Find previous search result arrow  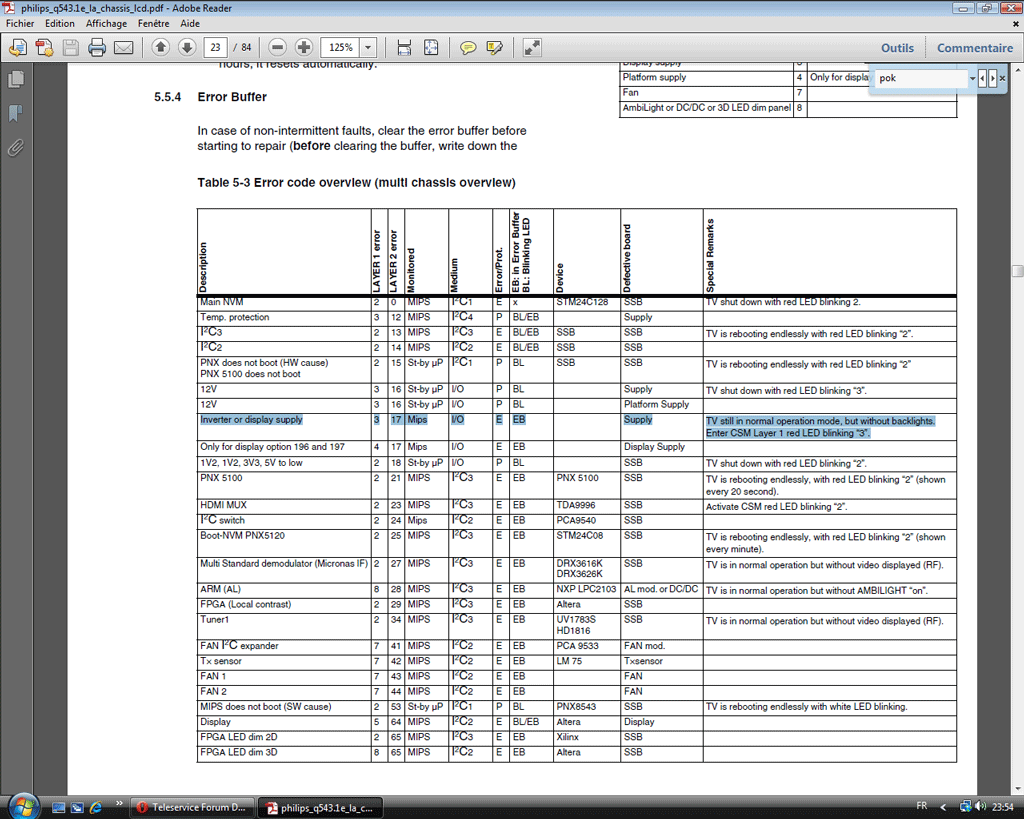[x=982, y=78]
